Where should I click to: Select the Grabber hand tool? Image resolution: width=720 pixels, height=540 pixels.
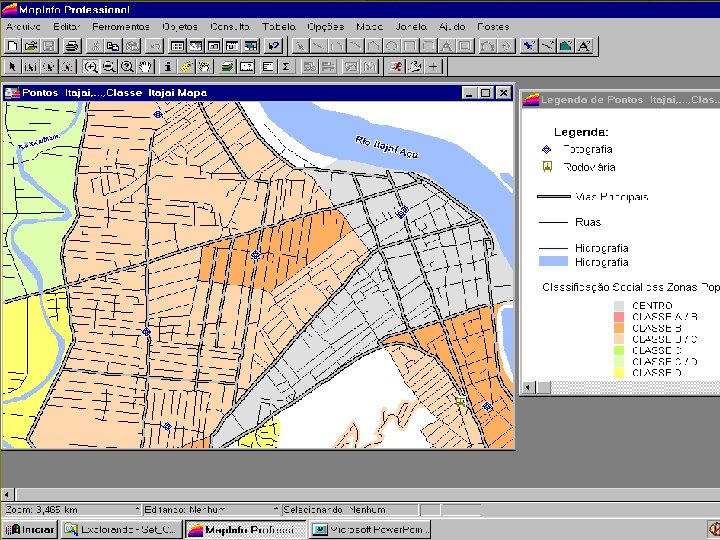146,67
